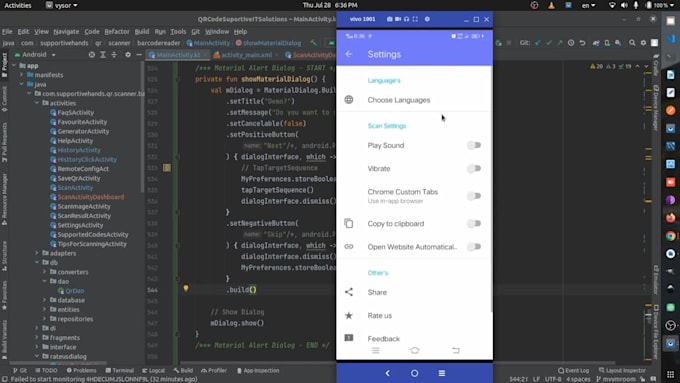Open the Event Log panel
680x383 pixels.
tap(574, 370)
